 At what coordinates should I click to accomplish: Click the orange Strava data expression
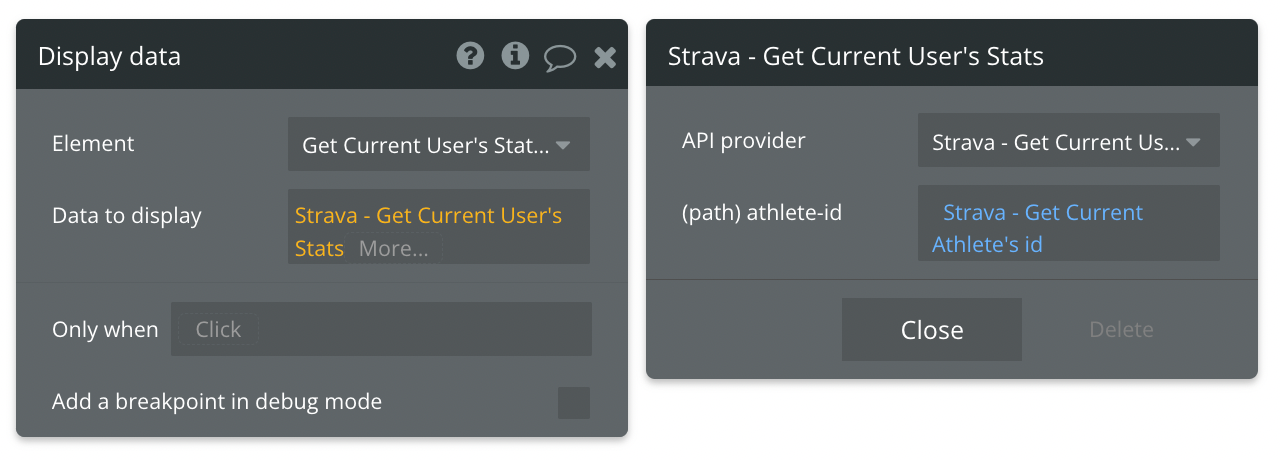coord(428,216)
